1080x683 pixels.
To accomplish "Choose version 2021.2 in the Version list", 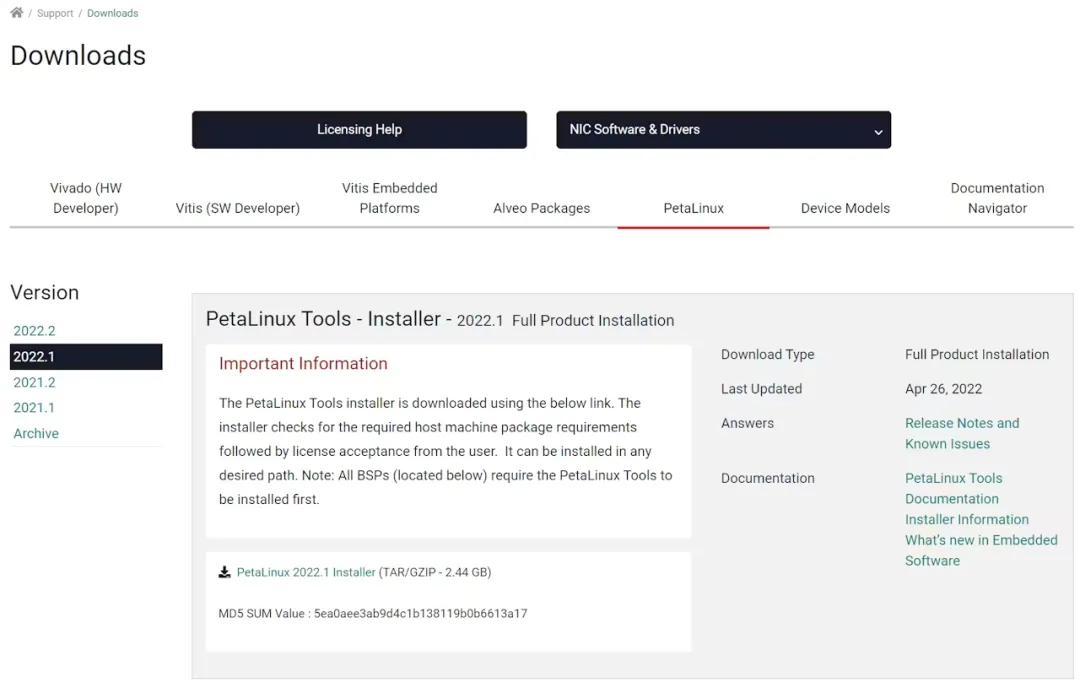I will pos(34,382).
